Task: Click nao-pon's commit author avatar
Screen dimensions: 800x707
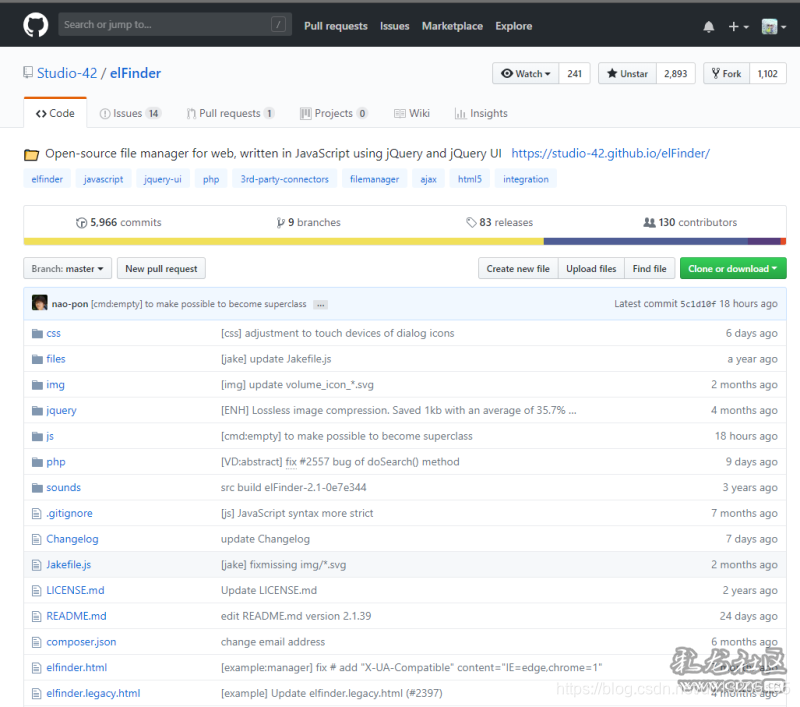Action: coord(40,302)
